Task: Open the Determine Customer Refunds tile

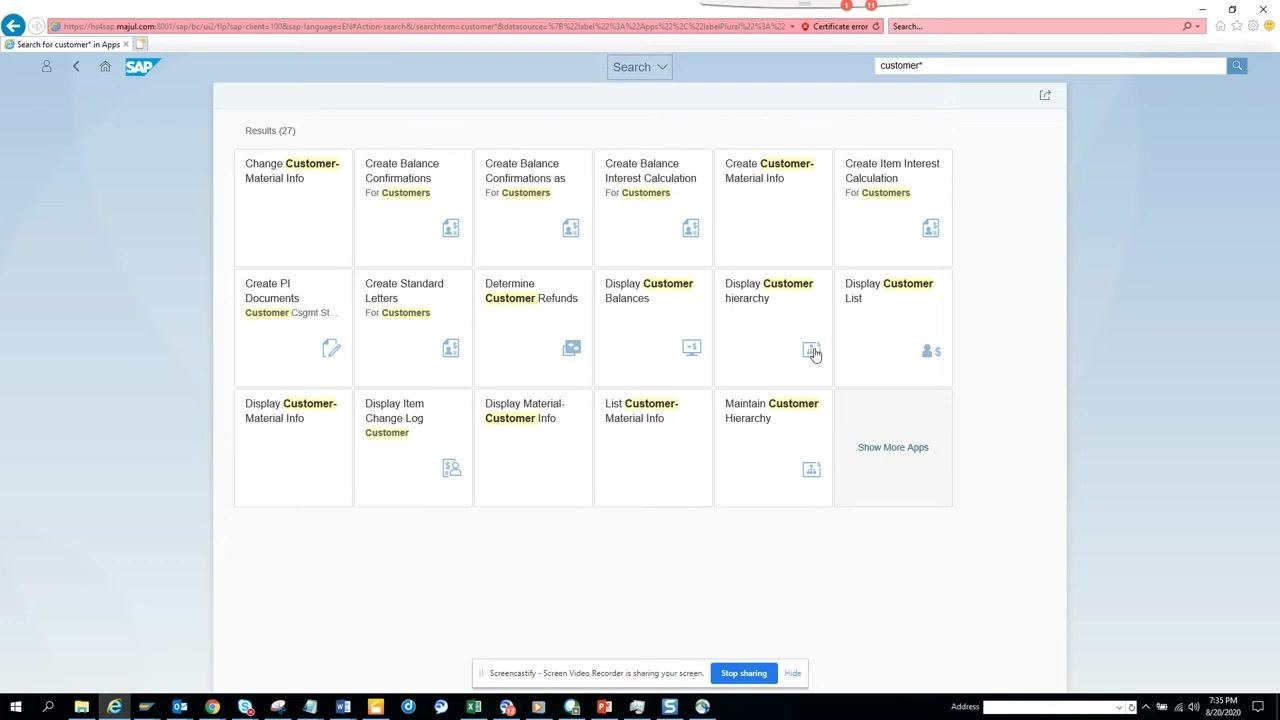Action: click(x=533, y=327)
